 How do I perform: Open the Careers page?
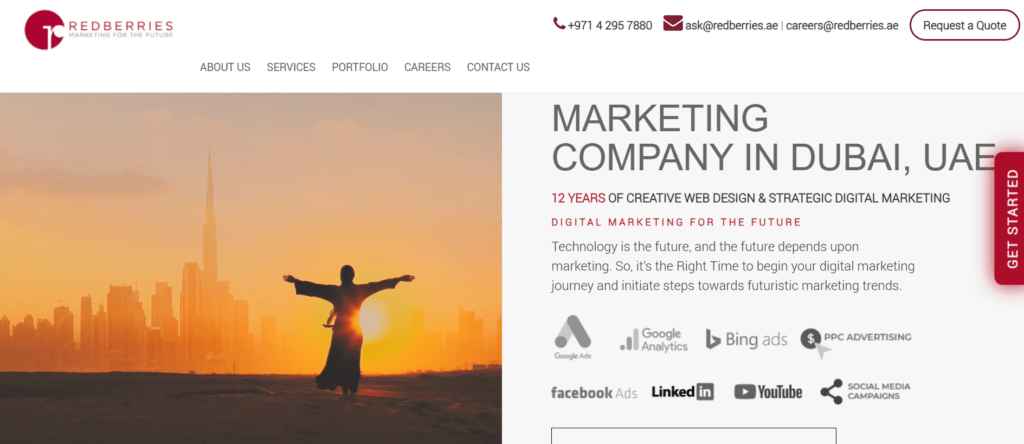pos(427,67)
